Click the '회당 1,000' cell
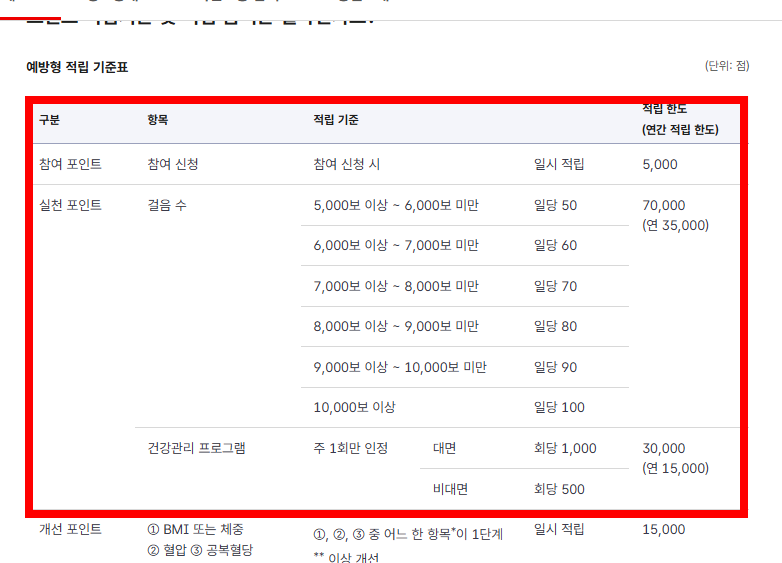Image resolution: width=782 pixels, height=563 pixels. pyautogui.click(x=565, y=448)
